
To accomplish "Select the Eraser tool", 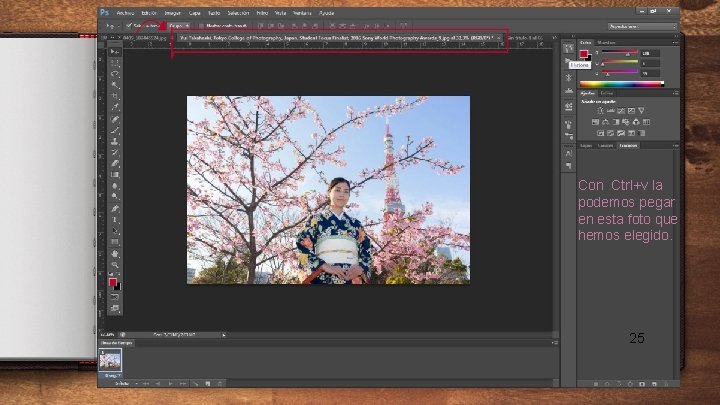I will [114, 163].
